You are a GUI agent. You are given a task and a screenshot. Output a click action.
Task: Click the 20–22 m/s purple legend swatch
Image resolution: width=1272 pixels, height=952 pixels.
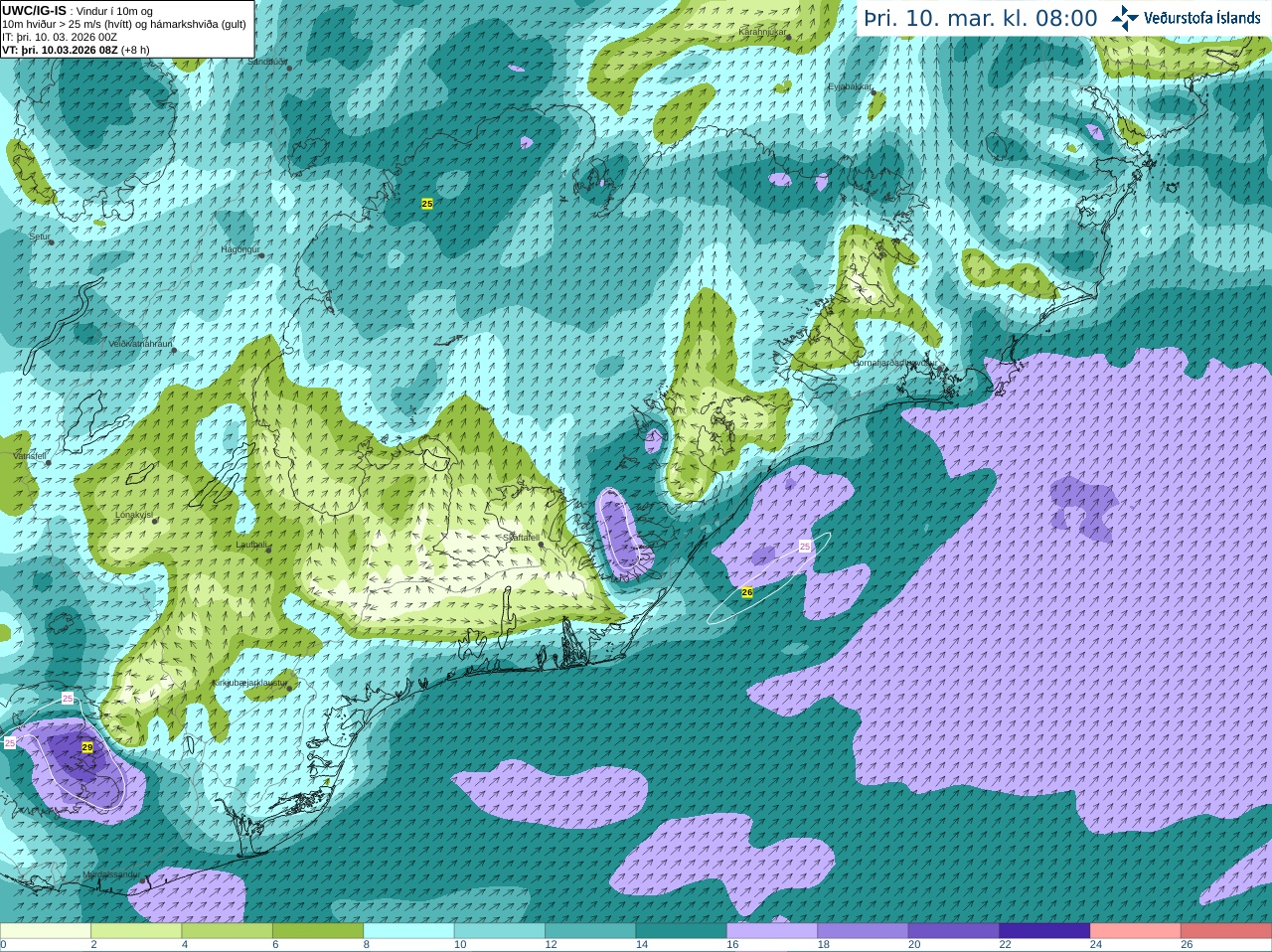954,931
